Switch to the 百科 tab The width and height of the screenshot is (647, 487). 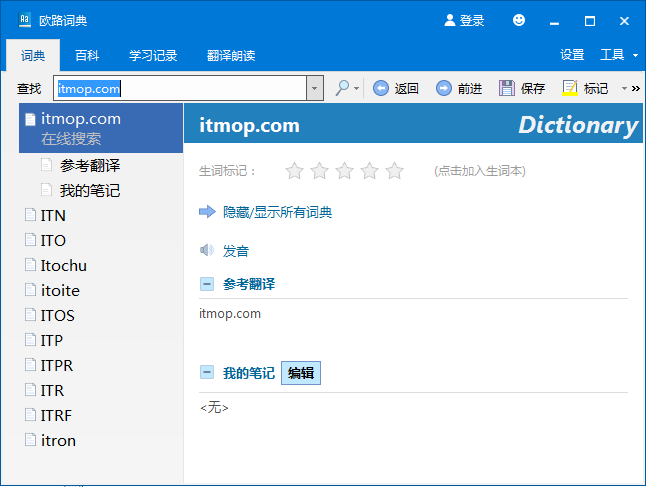(x=87, y=55)
